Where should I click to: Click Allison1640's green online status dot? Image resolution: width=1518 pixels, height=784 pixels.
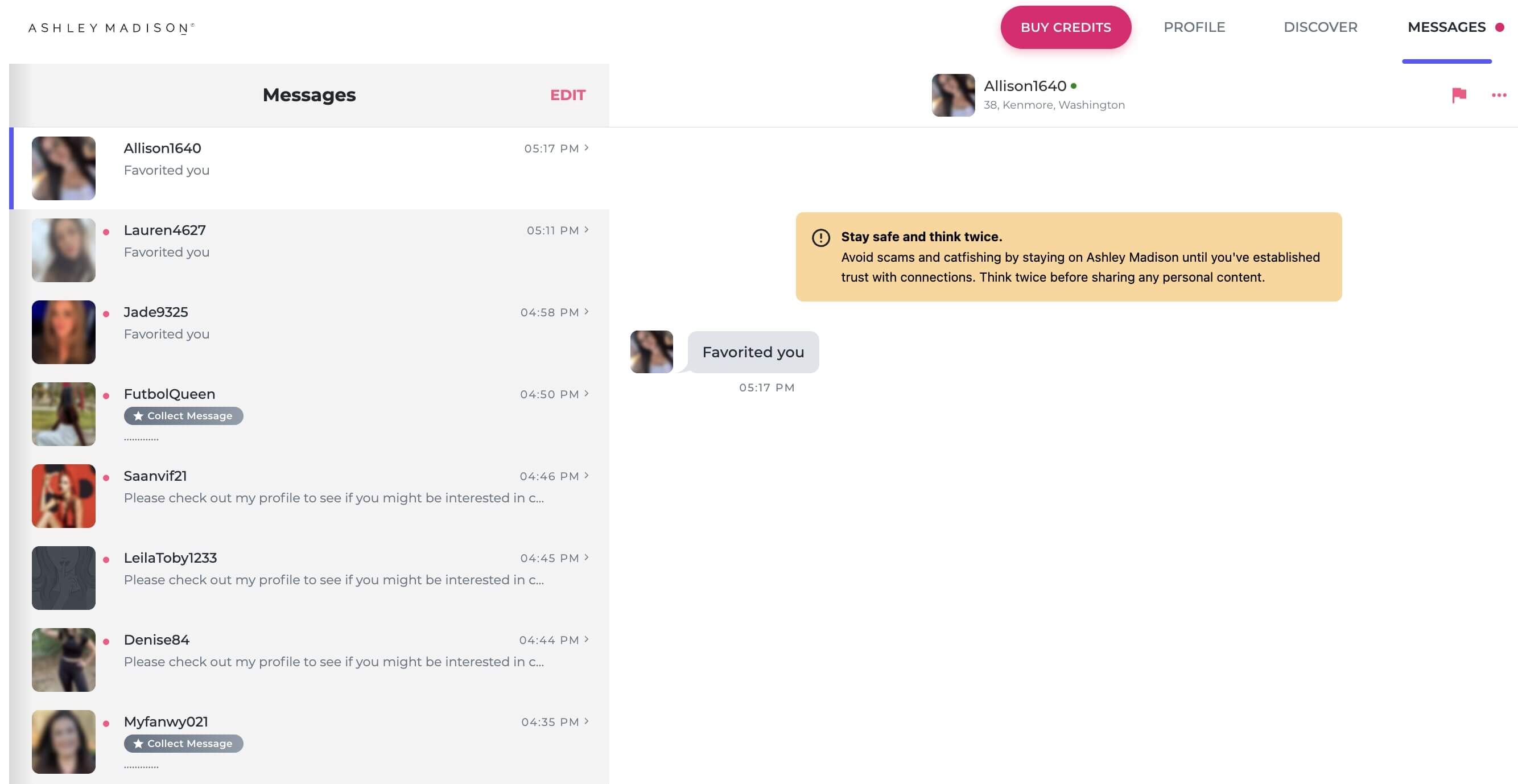coord(1074,85)
